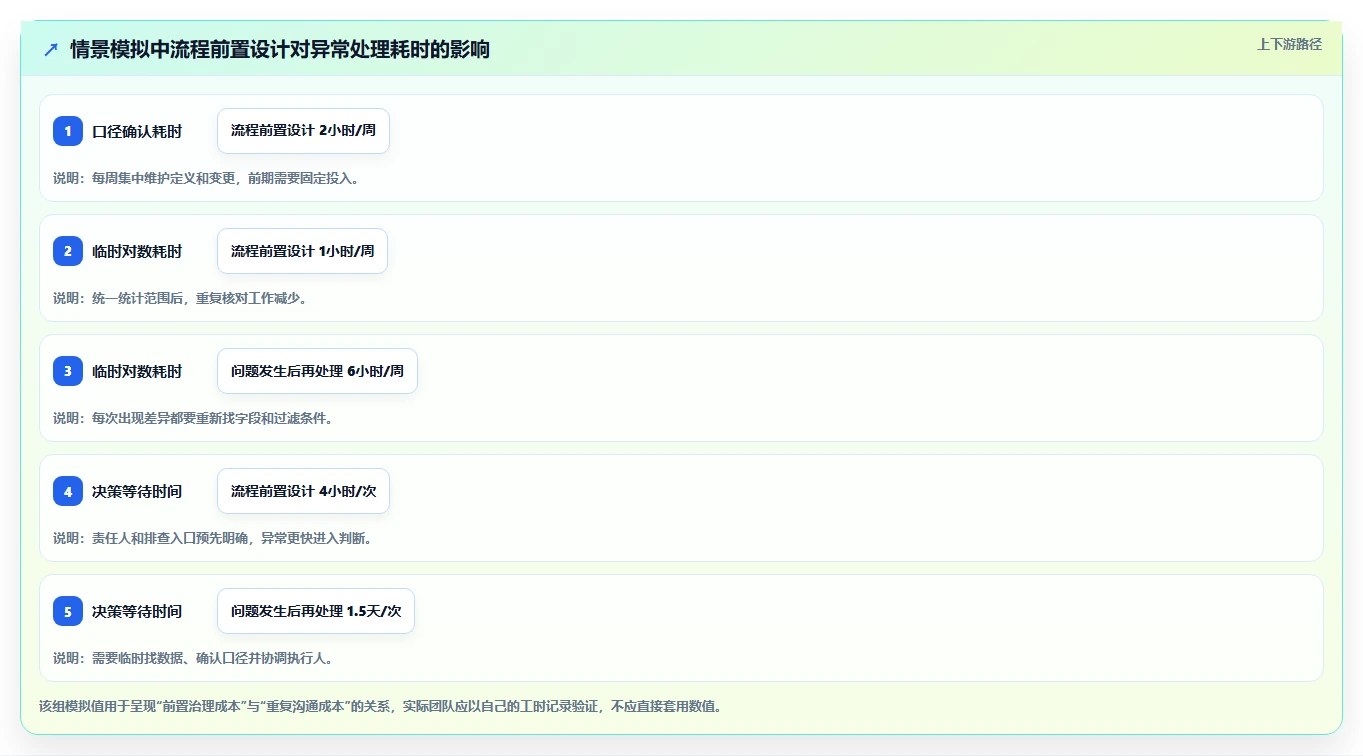Screen dimensions: 1363x756
Task: Click 决策等待时间 label in row 4
Action: [x=137, y=491]
